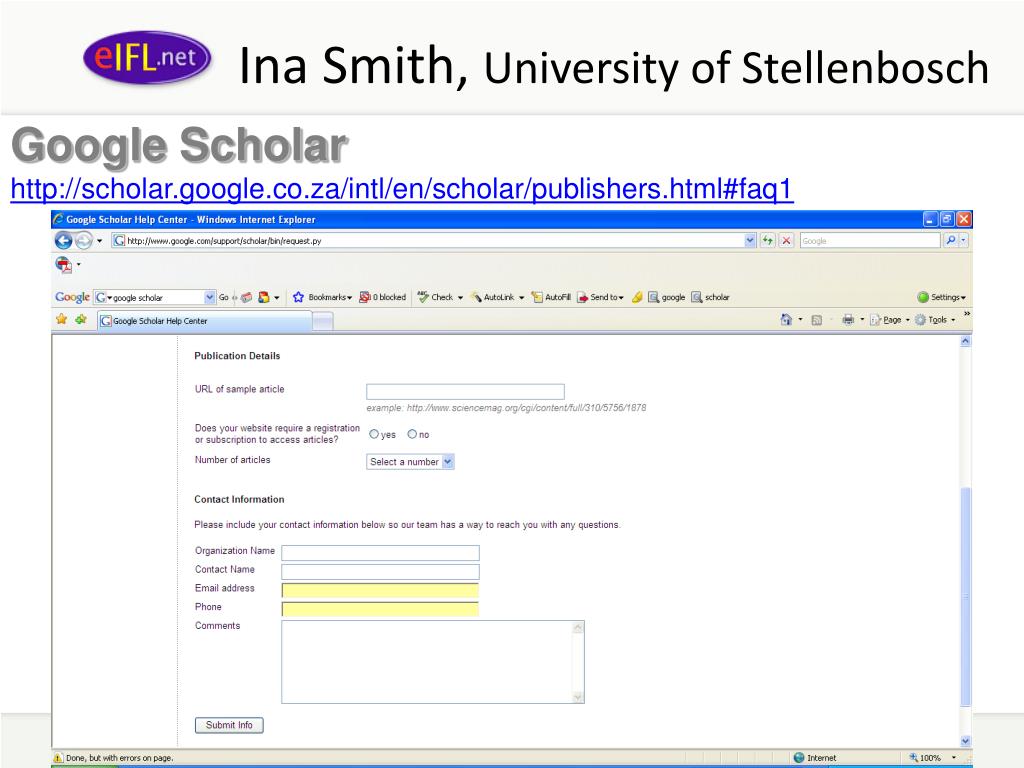
Task: Click the Home page icon
Action: (786, 319)
